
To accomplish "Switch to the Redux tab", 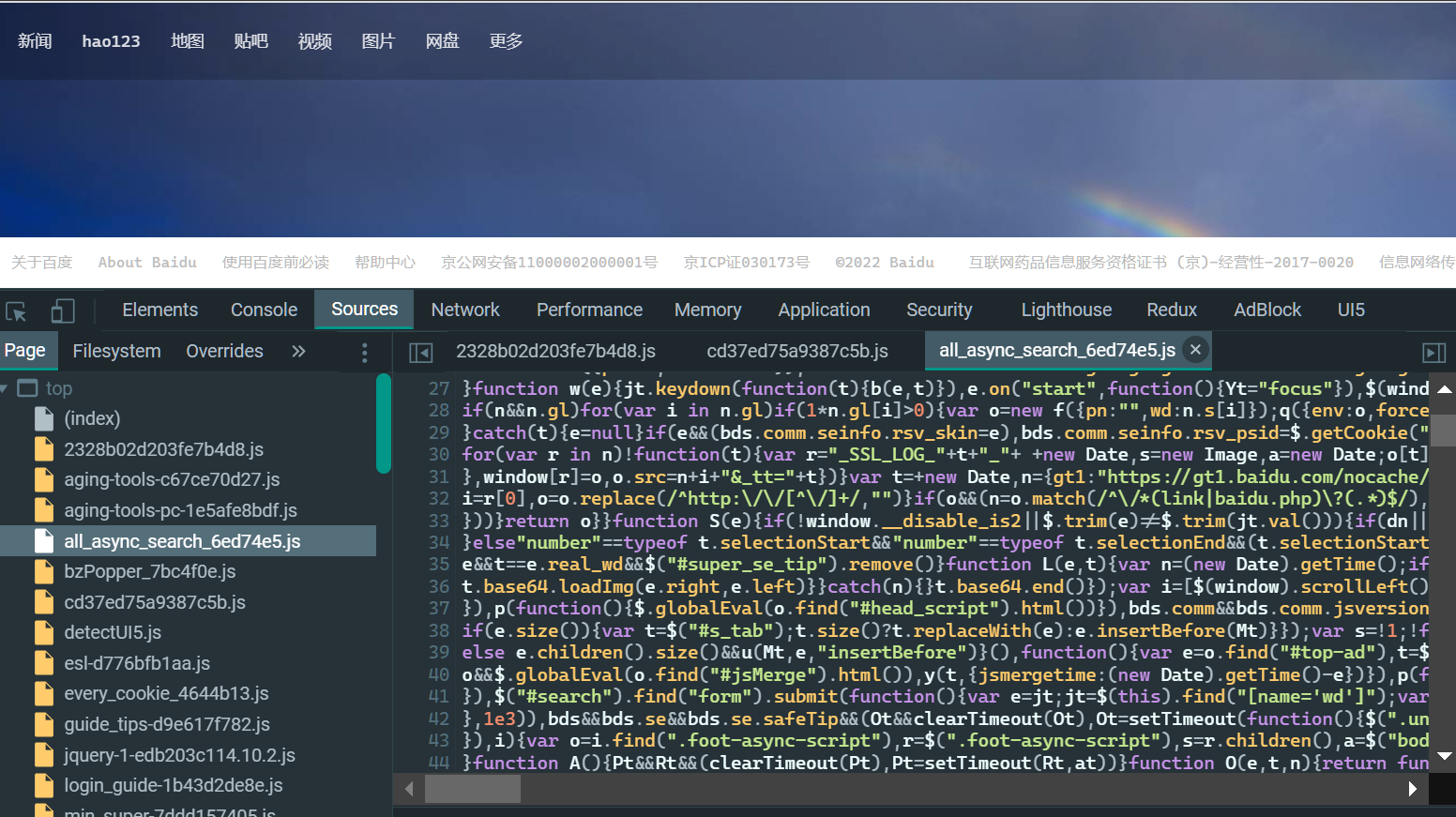I will [1172, 310].
